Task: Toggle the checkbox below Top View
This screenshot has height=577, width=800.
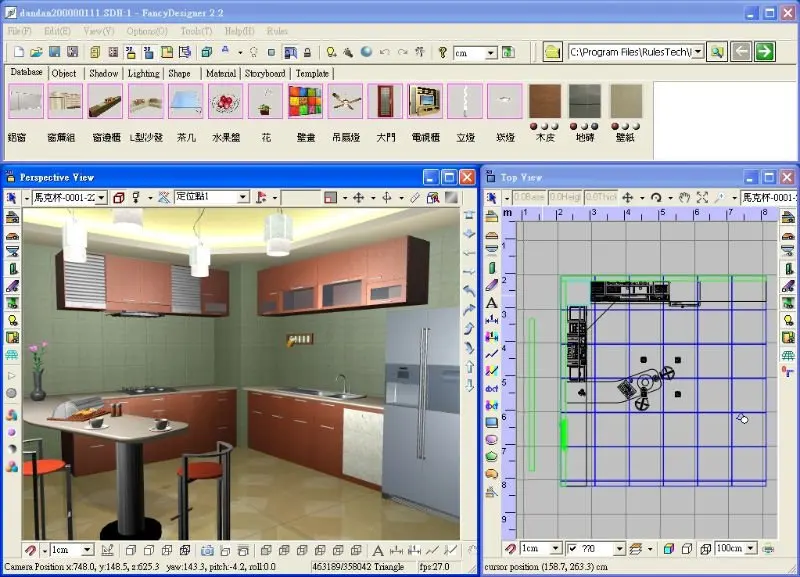Action: [x=572, y=549]
